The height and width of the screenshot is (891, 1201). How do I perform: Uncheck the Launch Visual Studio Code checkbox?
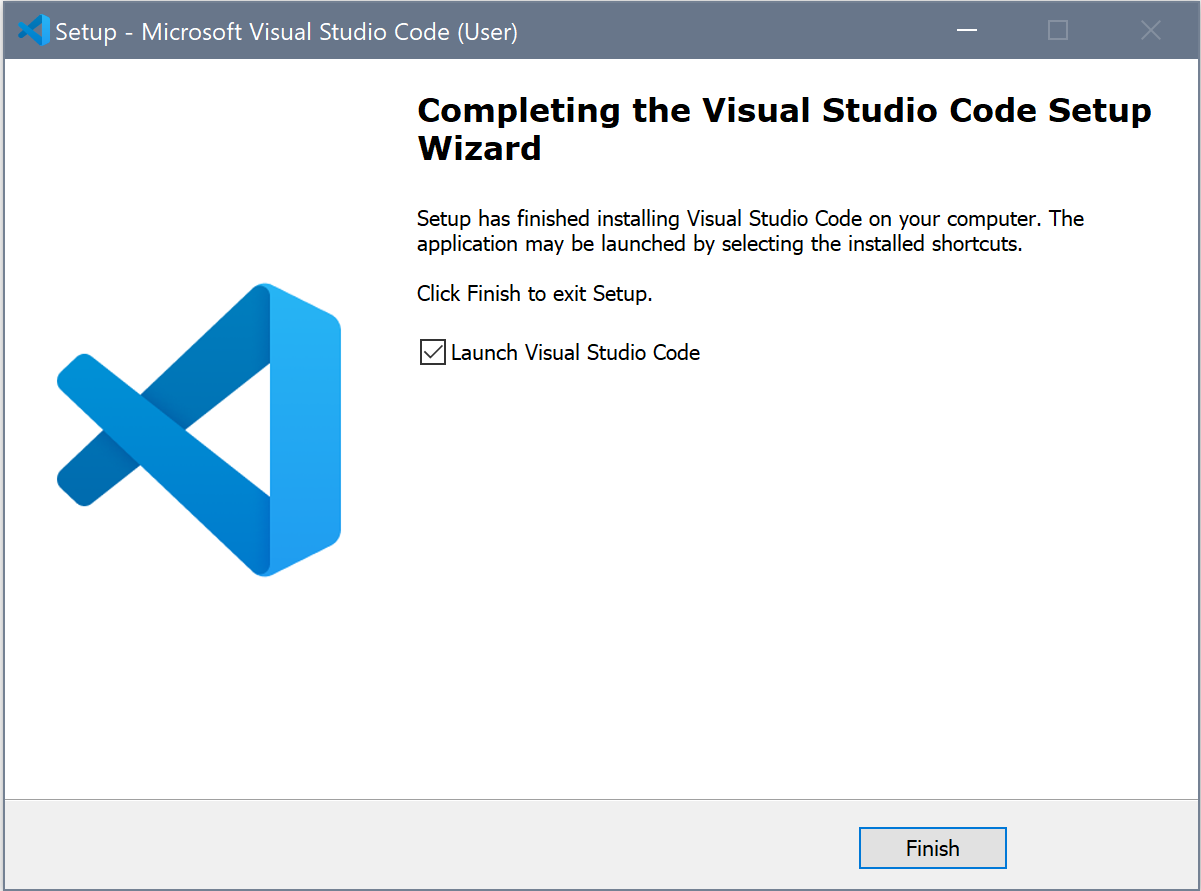(432, 352)
